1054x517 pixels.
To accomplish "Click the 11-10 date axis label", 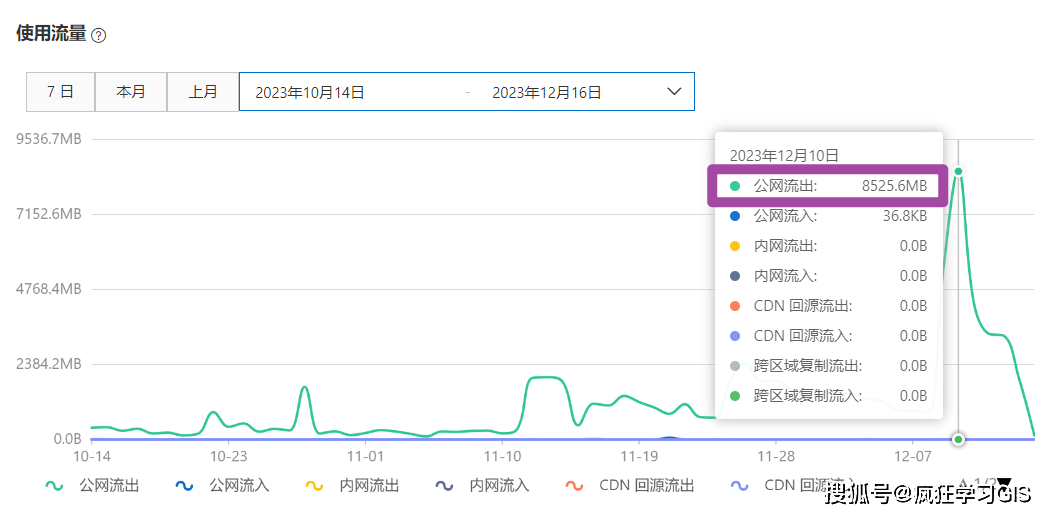I will (x=502, y=456).
